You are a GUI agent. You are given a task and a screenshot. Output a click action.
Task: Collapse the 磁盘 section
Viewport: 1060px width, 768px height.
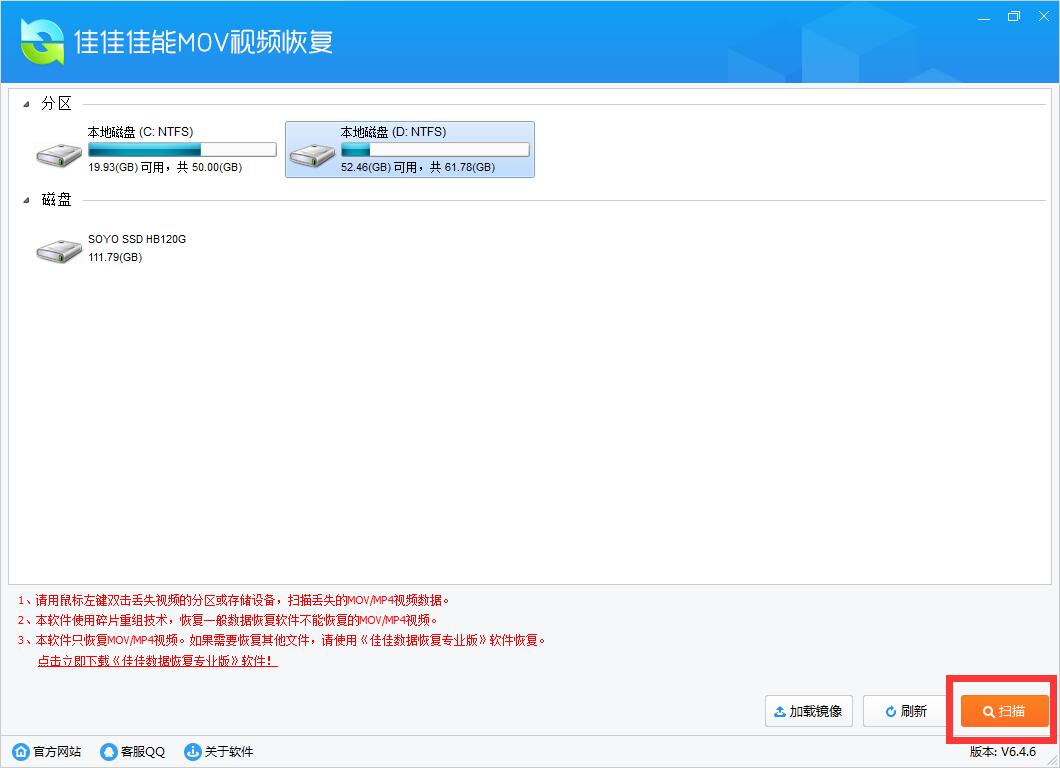[x=26, y=200]
